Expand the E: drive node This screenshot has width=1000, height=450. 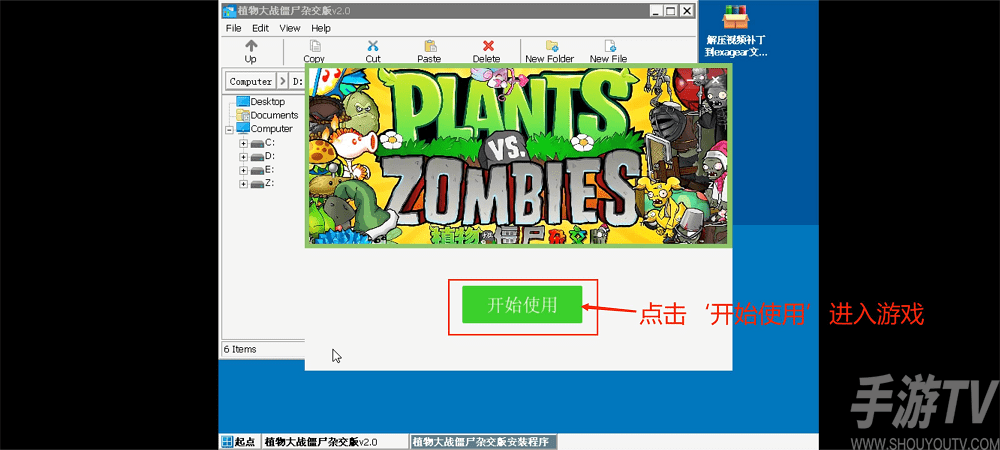pyautogui.click(x=243, y=170)
